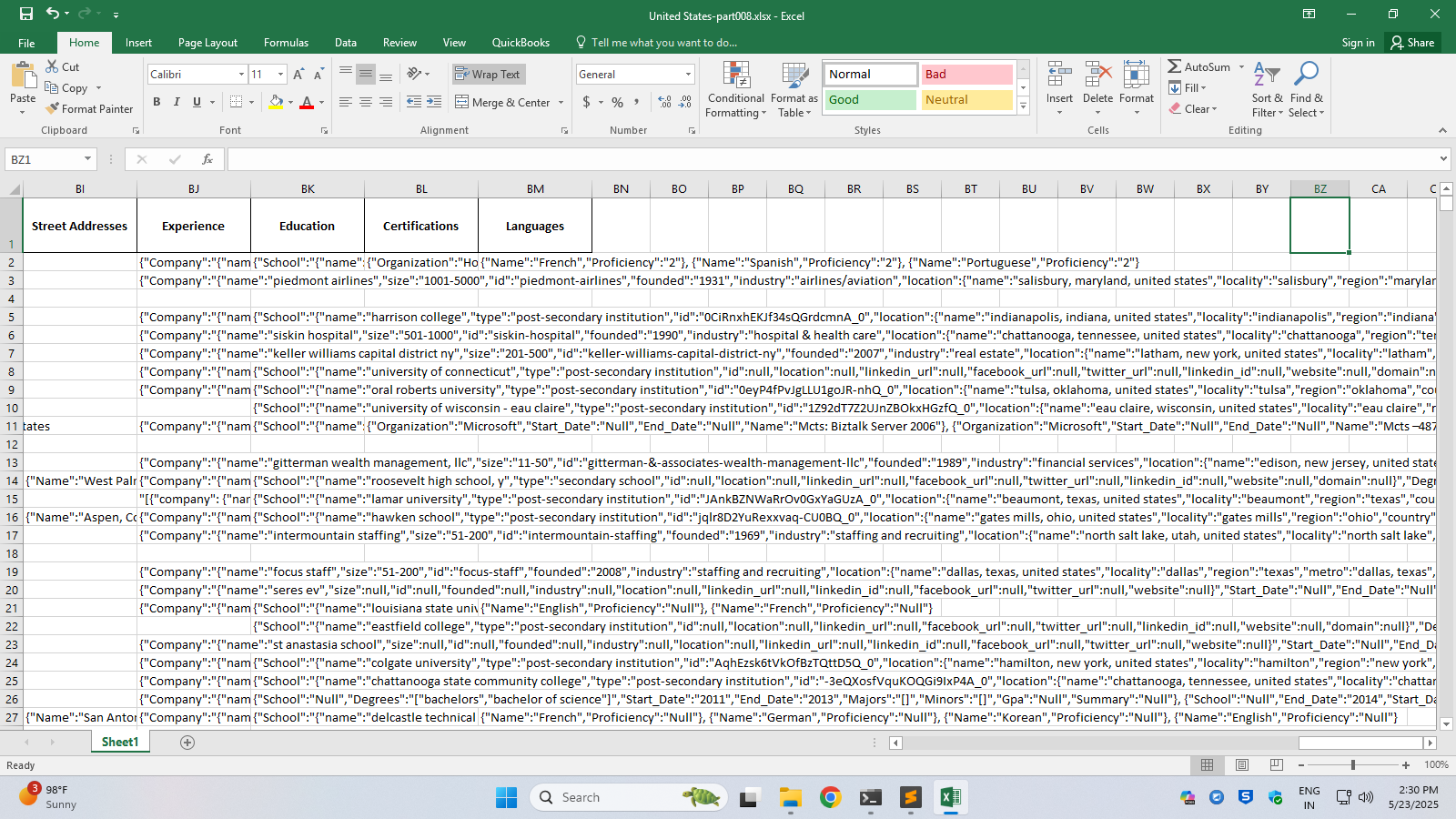Click the Undo arrow icon
1456x819 pixels.
click(53, 14)
